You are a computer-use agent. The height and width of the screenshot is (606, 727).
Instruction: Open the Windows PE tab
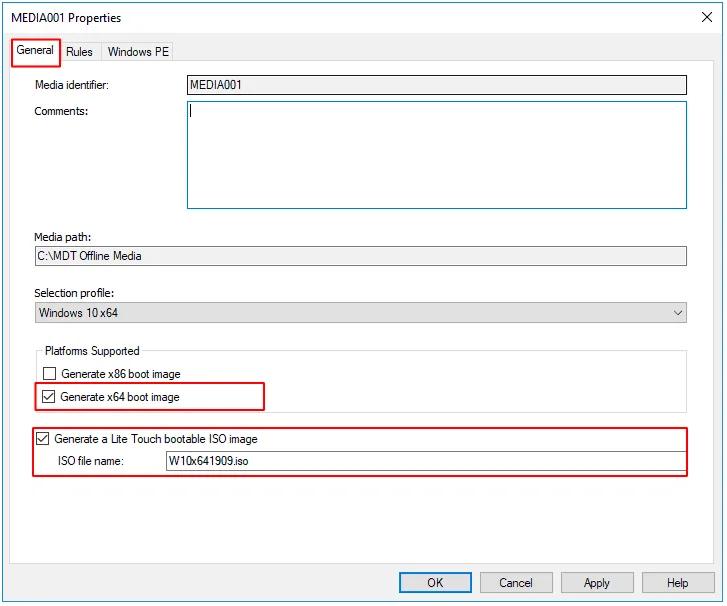pyautogui.click(x=138, y=52)
